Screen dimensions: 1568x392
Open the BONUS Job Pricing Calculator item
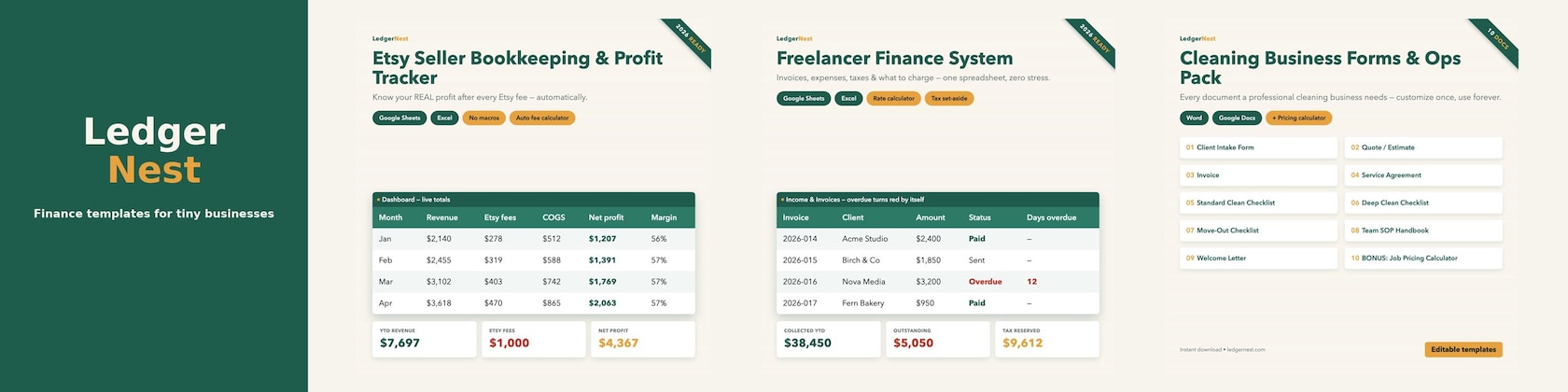1423,258
